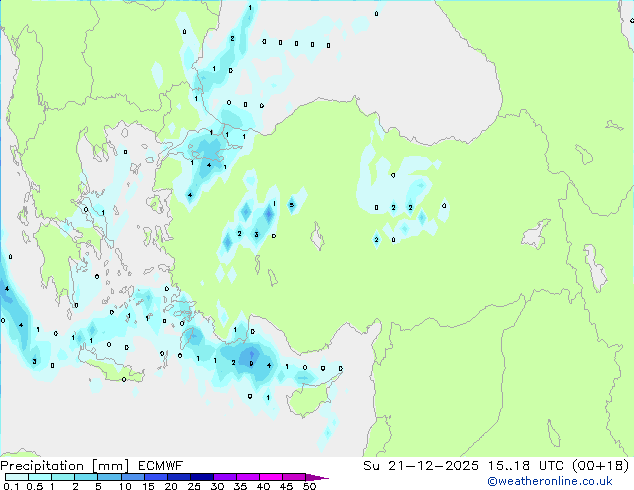This screenshot has height=490, width=634.
Task: Click the "(00+18)" forecast run label
Action: pyautogui.click(x=601, y=466)
